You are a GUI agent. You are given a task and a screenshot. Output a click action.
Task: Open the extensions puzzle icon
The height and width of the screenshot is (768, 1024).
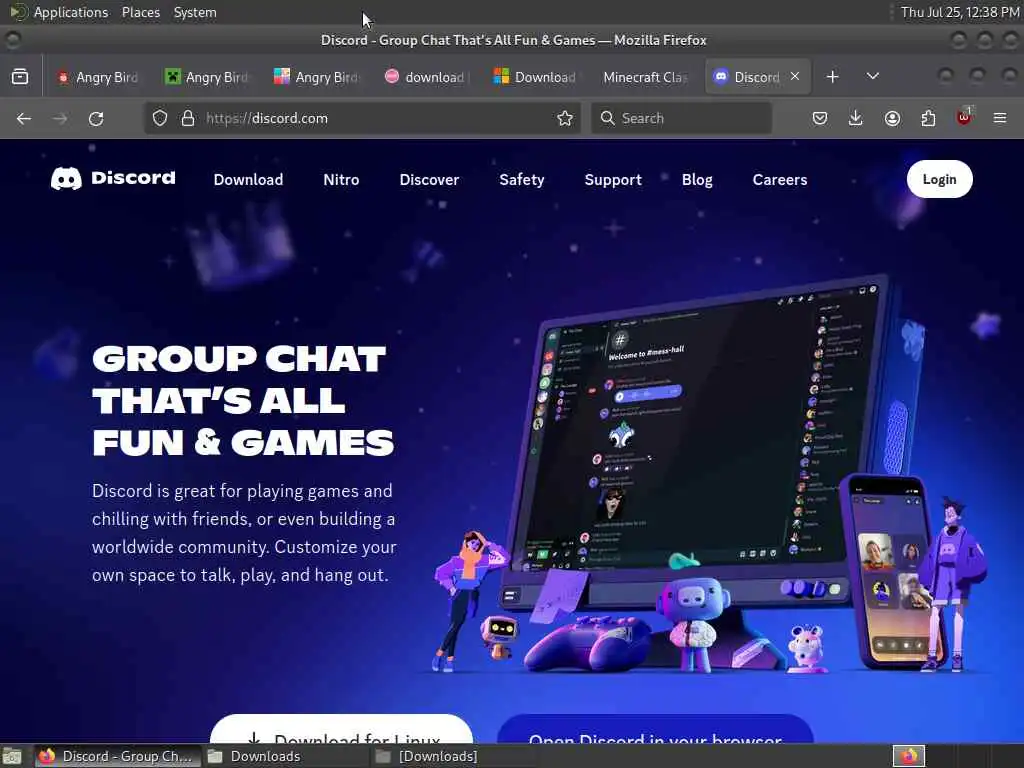pyautogui.click(x=928, y=118)
